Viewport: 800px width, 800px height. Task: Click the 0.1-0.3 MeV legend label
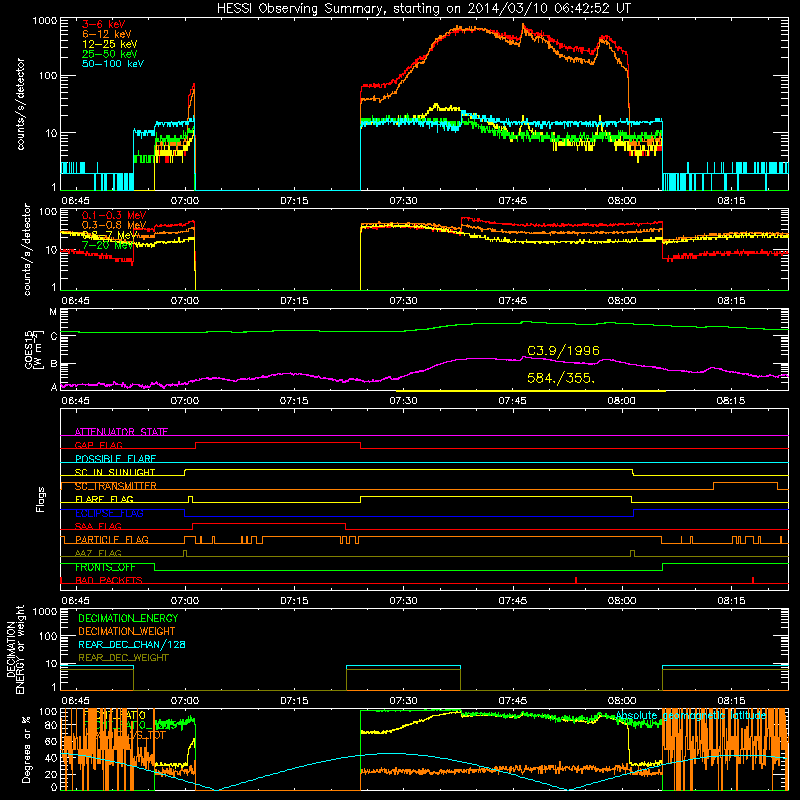tap(114, 215)
